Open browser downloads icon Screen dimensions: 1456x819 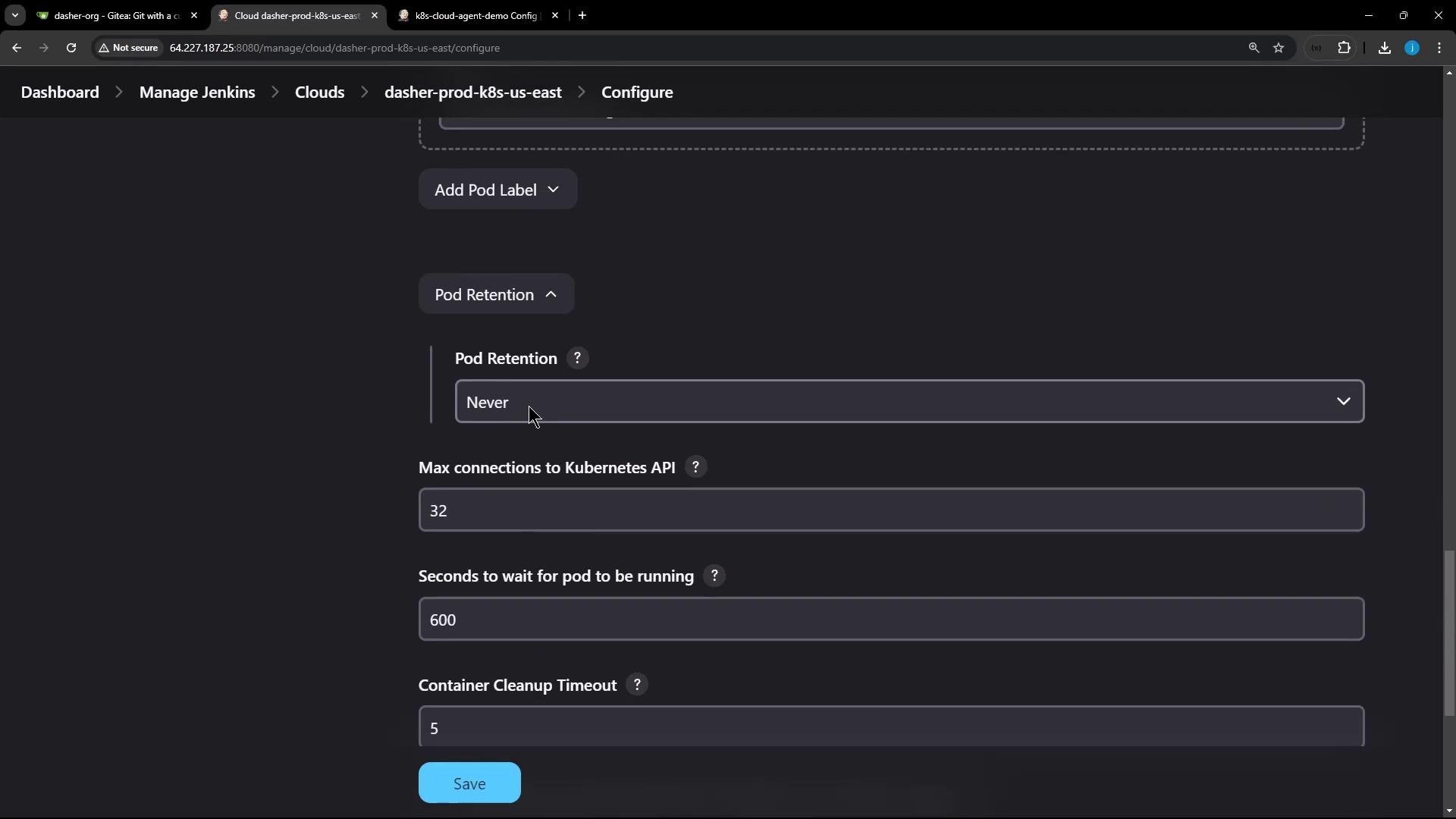point(1384,48)
